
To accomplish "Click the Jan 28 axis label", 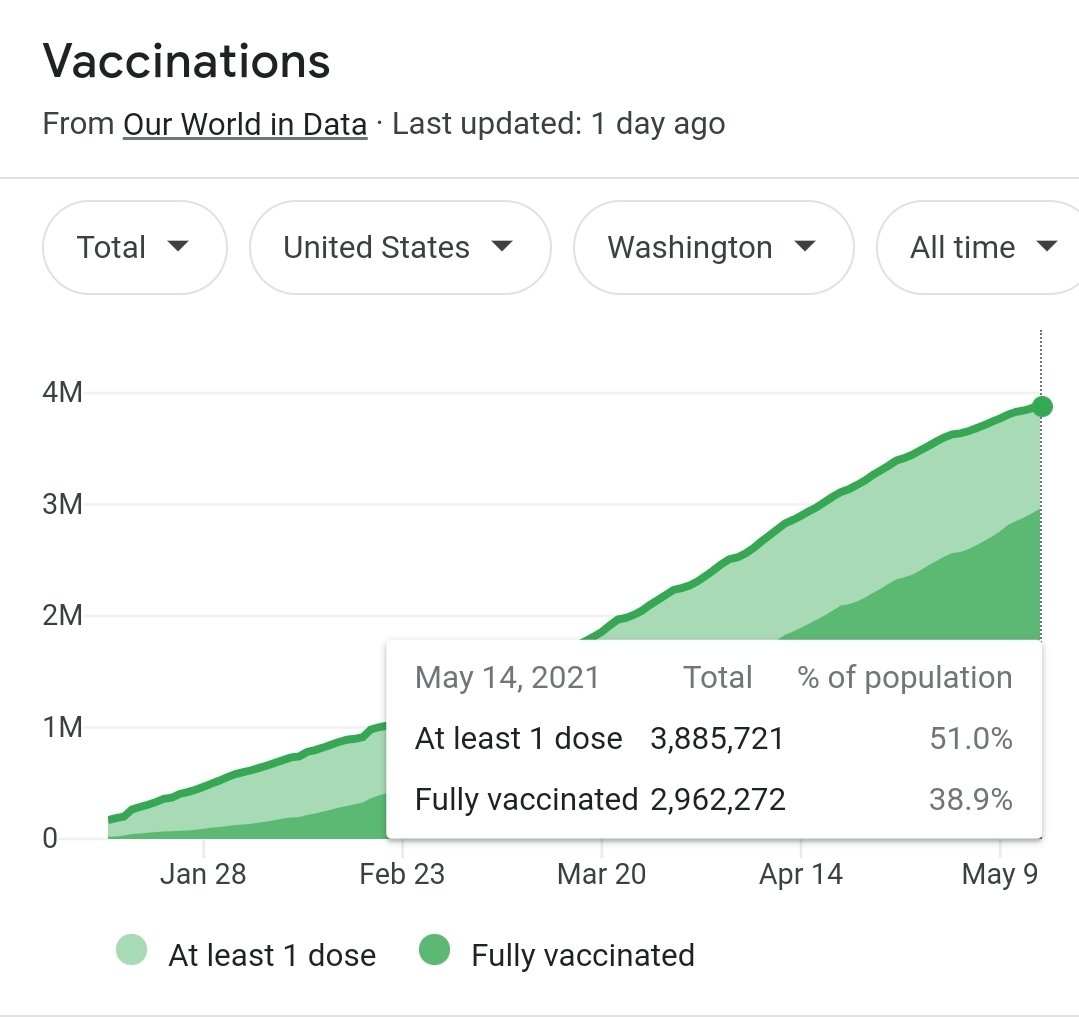I will 203,874.
